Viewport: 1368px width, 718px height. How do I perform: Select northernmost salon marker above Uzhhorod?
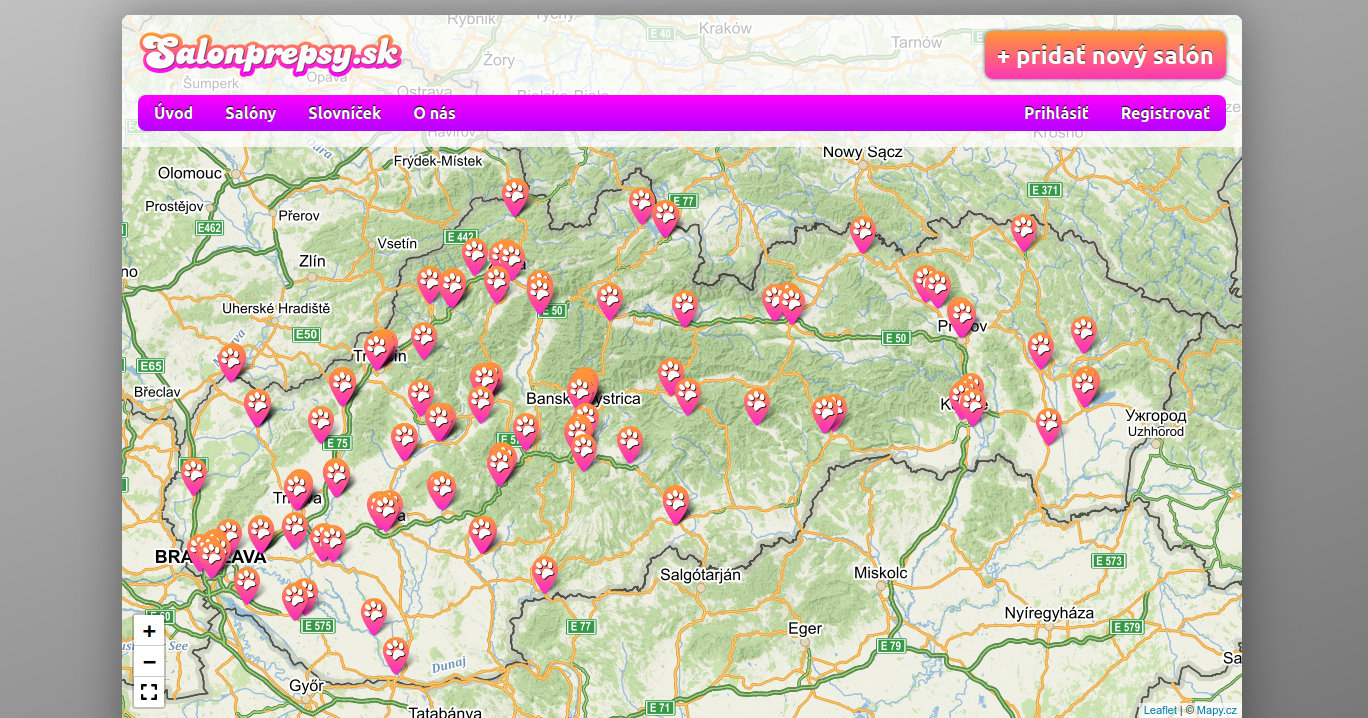click(x=1084, y=334)
